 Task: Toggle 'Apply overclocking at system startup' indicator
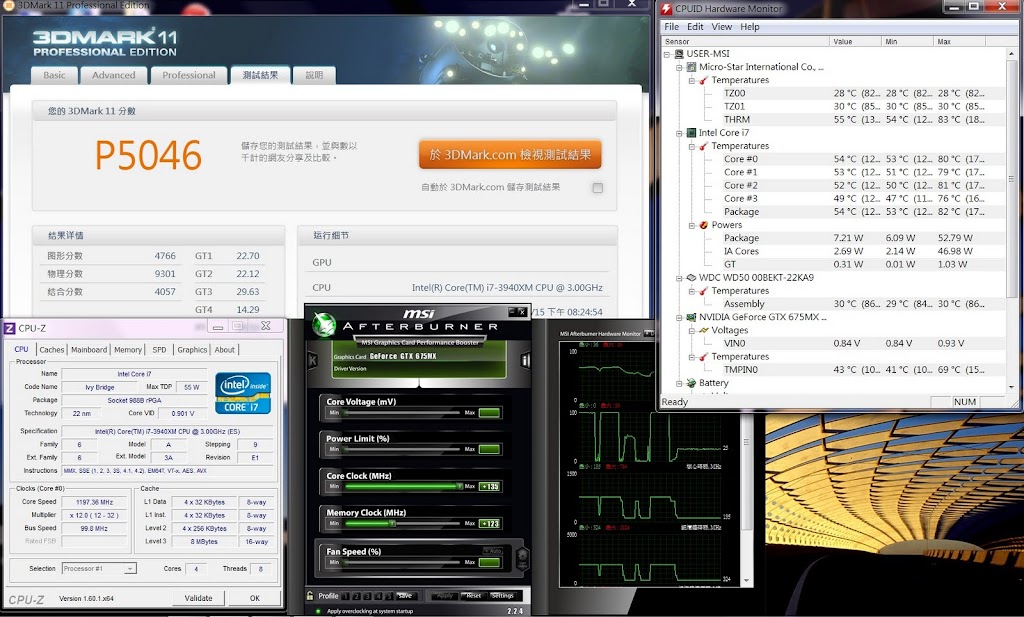318,611
